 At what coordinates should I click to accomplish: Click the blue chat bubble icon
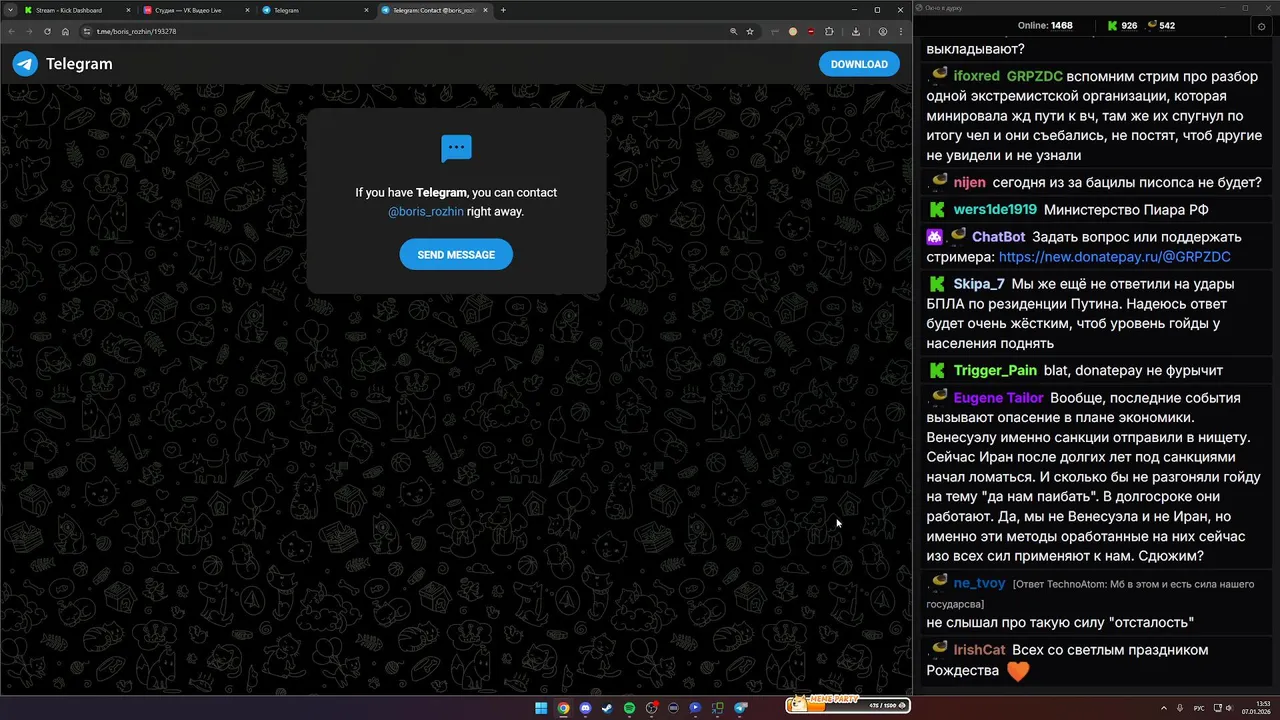[456, 148]
